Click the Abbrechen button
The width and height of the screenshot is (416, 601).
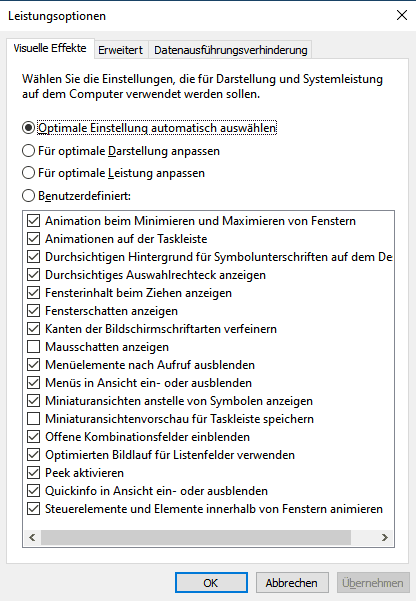(x=292, y=583)
